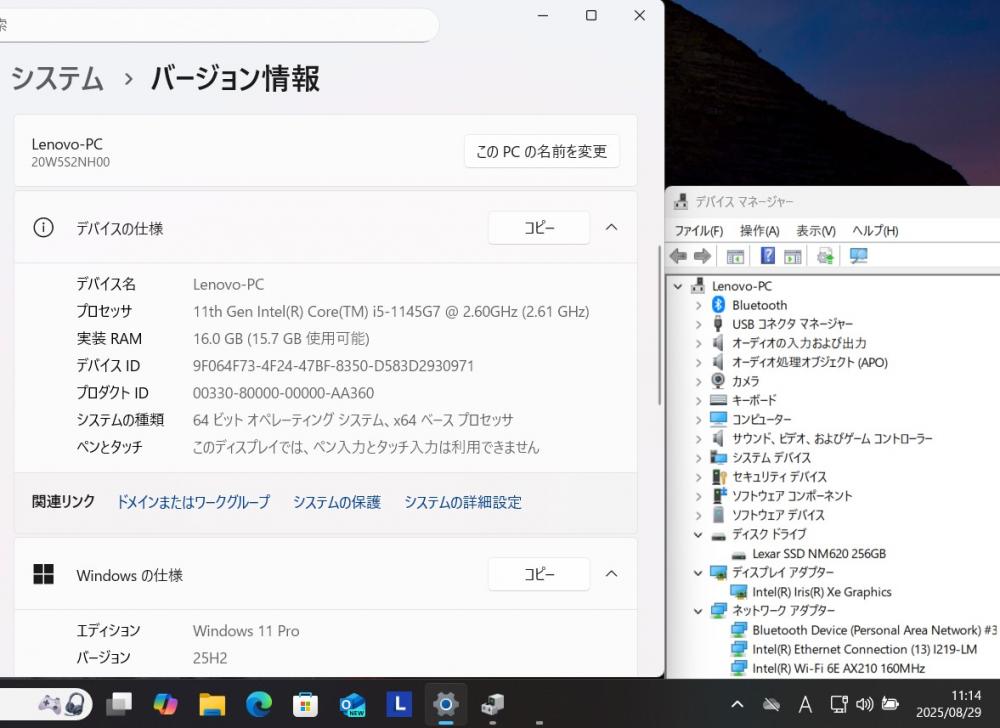1000x728 pixels.
Task: Open the ヘルプ(H) menu
Action: [875, 230]
